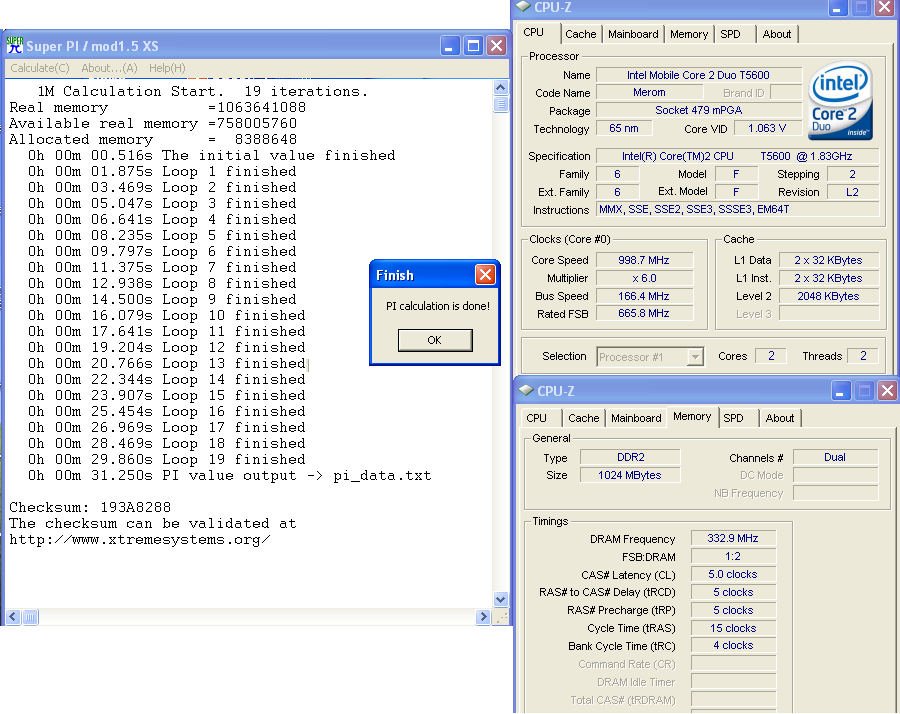900x714 pixels.
Task: Close the Finish dialog with the red X
Action: [485, 274]
